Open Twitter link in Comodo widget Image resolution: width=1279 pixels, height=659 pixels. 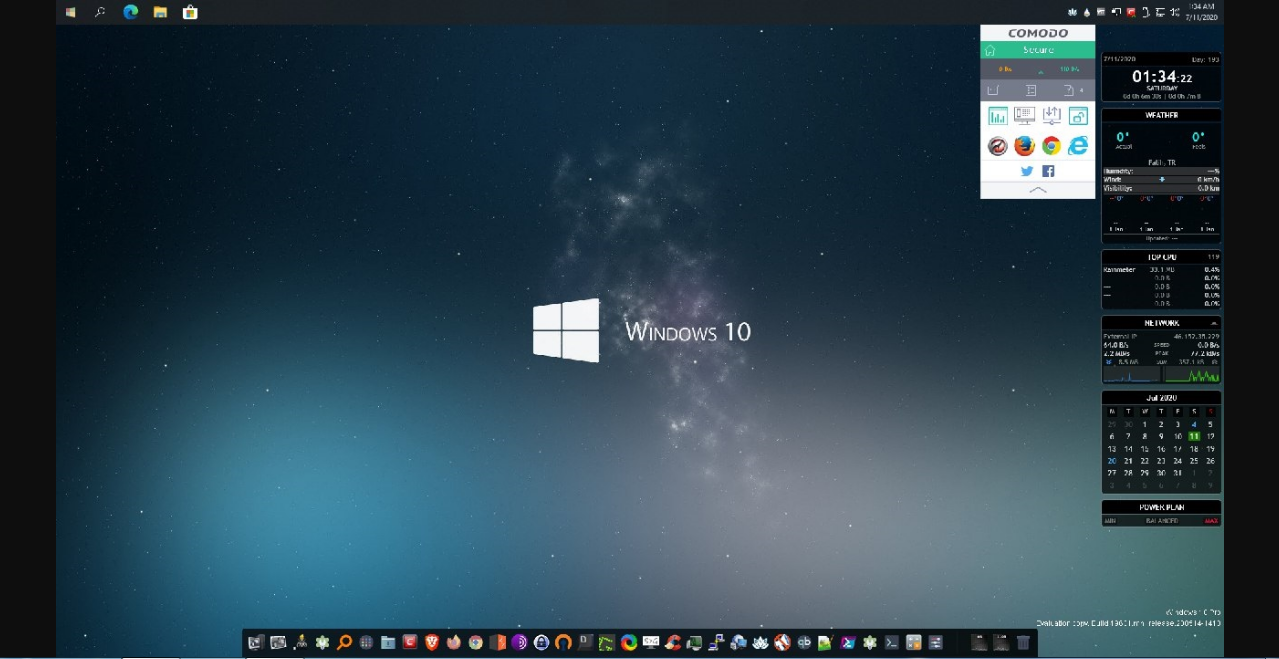click(x=1027, y=171)
